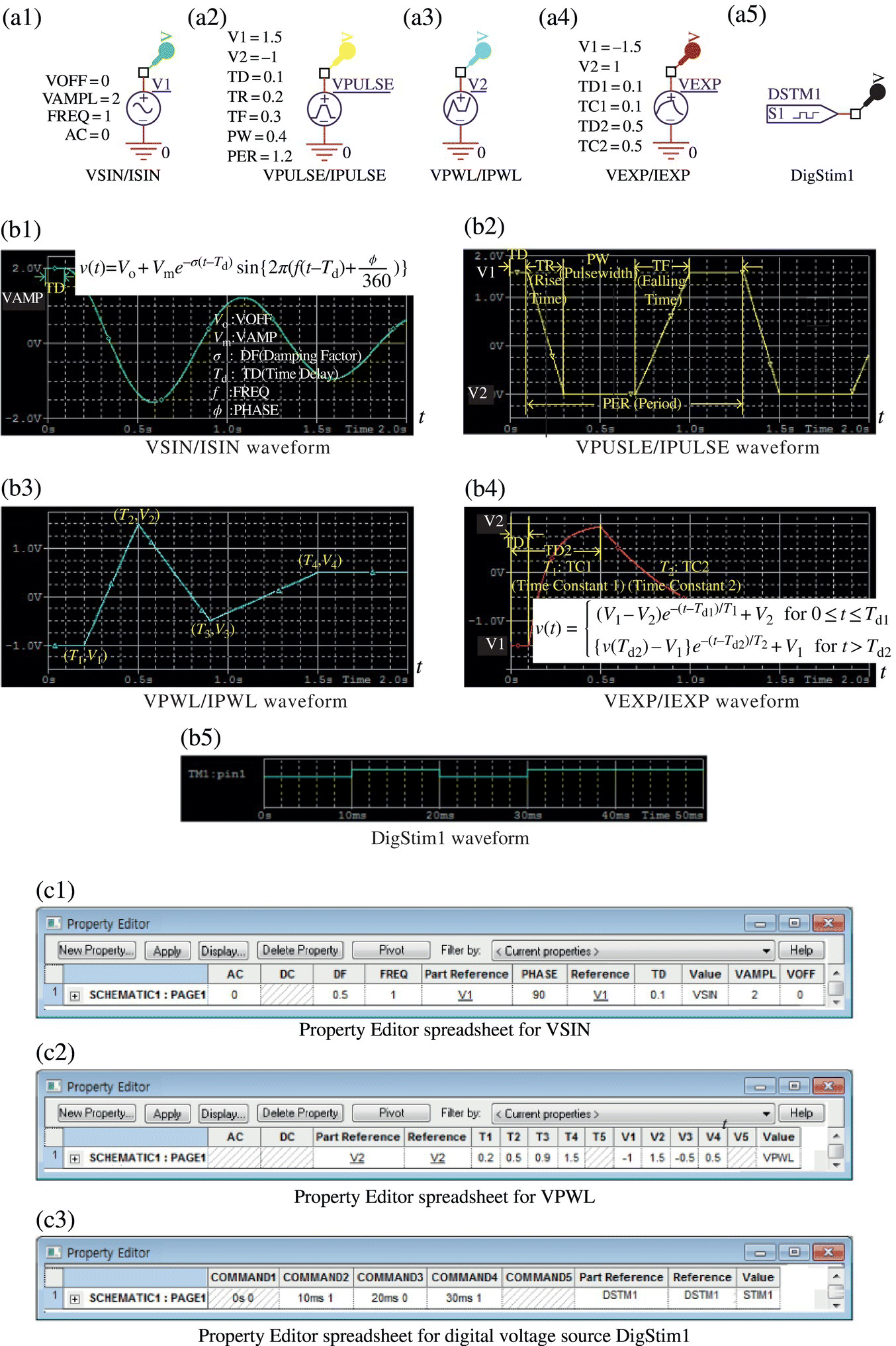Click VAMPL cell with value 2
The image size is (896, 1346).
coord(754,994)
